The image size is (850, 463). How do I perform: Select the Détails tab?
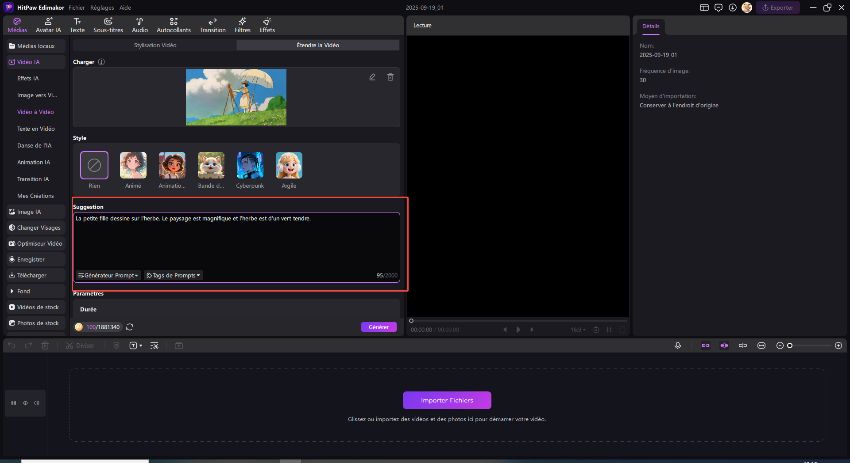tap(651, 26)
